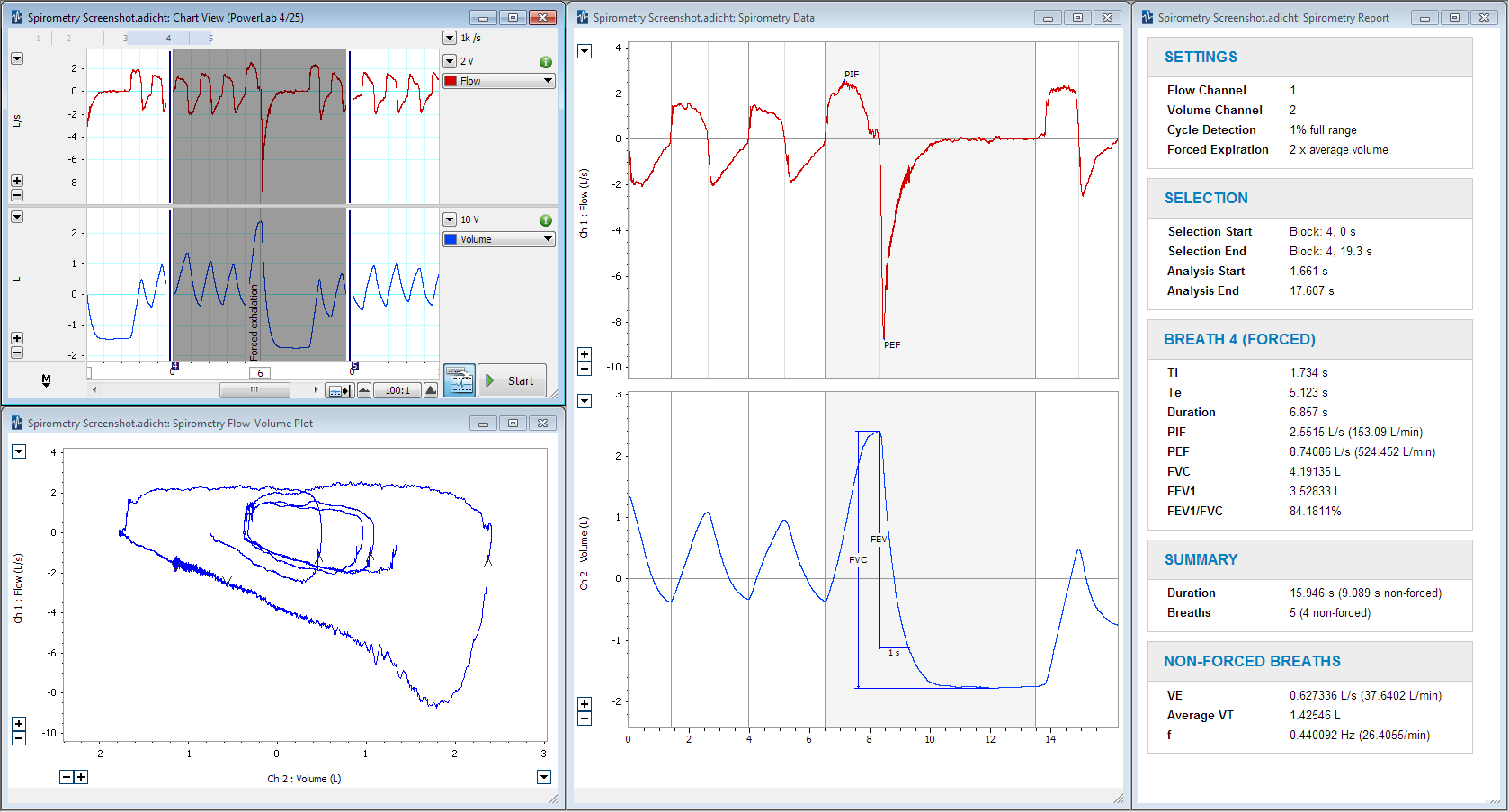Click the Start sampling button
Viewport: 1509px width, 812px height.
coord(512,381)
